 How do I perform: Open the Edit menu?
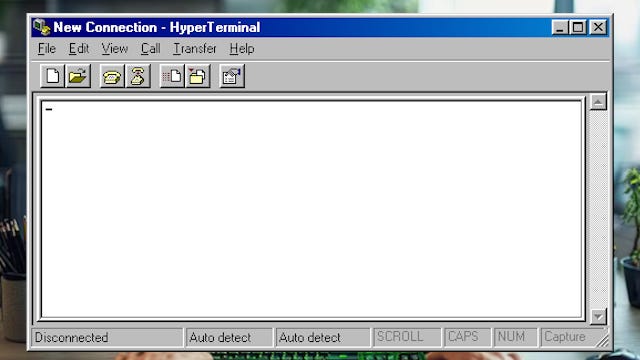click(79, 49)
